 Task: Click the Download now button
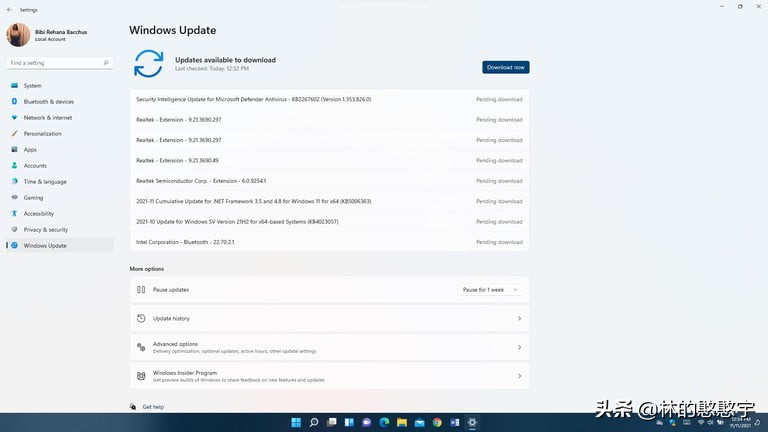click(505, 67)
